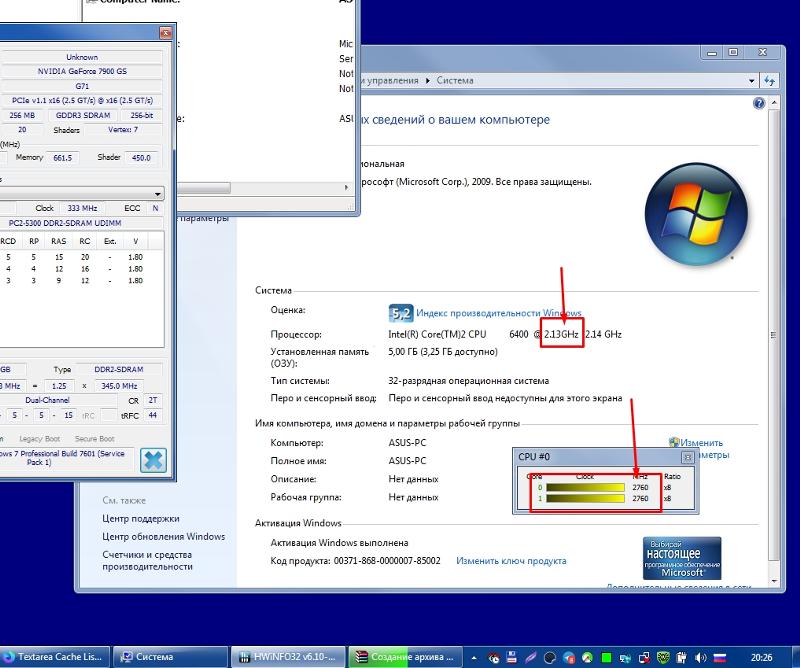Click the blue X button in the HWiNFO summary window
Screen dimensions: 800x668
click(153, 460)
